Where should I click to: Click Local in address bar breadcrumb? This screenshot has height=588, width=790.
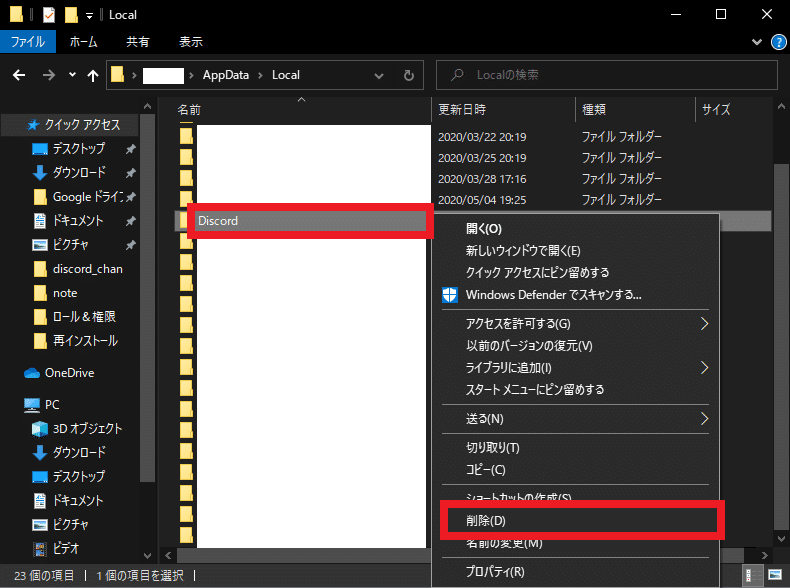(286, 75)
